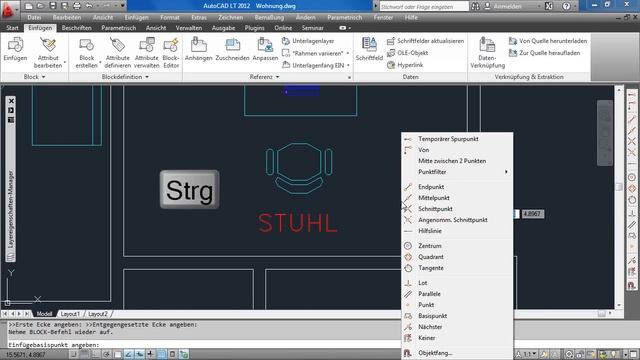Viewport: 640px width, 360px height.
Task: Switch to the Layout2 tab
Action: tap(98, 313)
